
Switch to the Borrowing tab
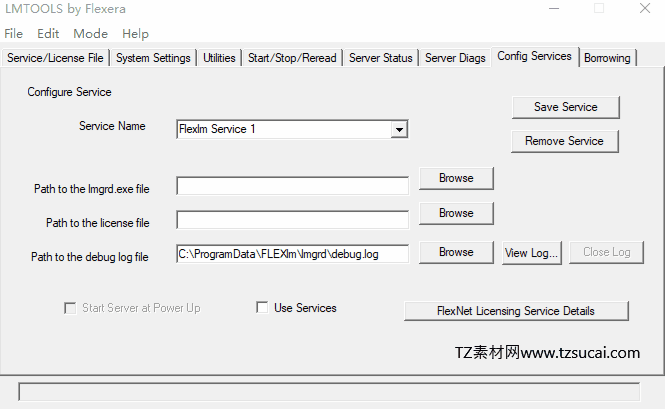tap(607, 58)
